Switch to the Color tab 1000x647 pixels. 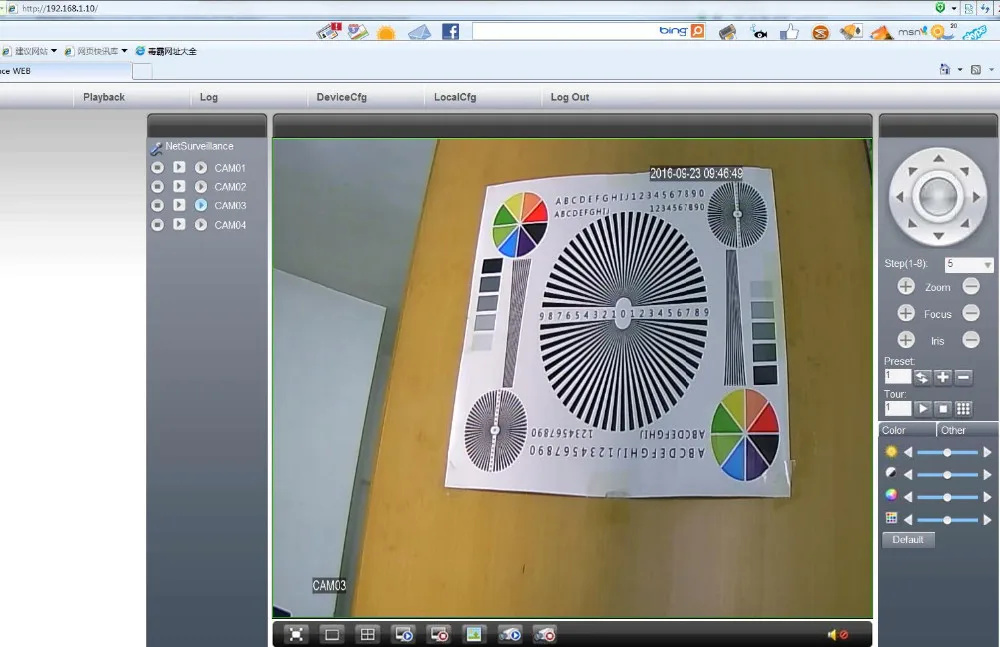(x=907, y=430)
